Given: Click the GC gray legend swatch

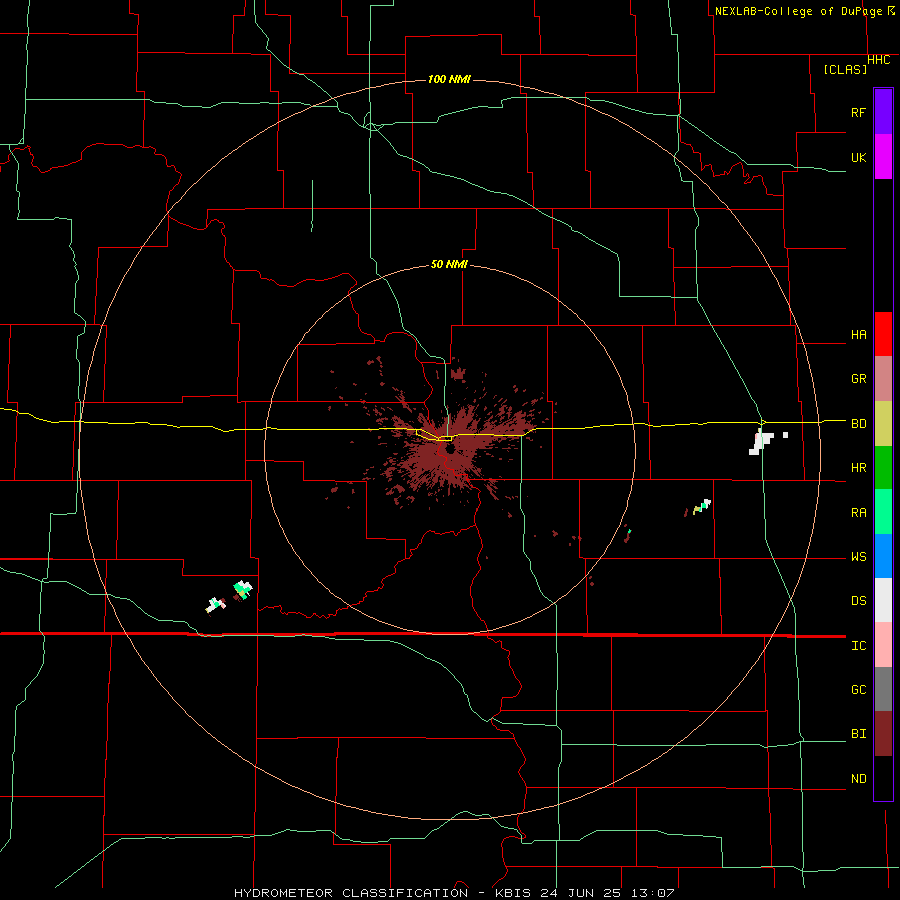Looking at the screenshot, I should click(883, 689).
